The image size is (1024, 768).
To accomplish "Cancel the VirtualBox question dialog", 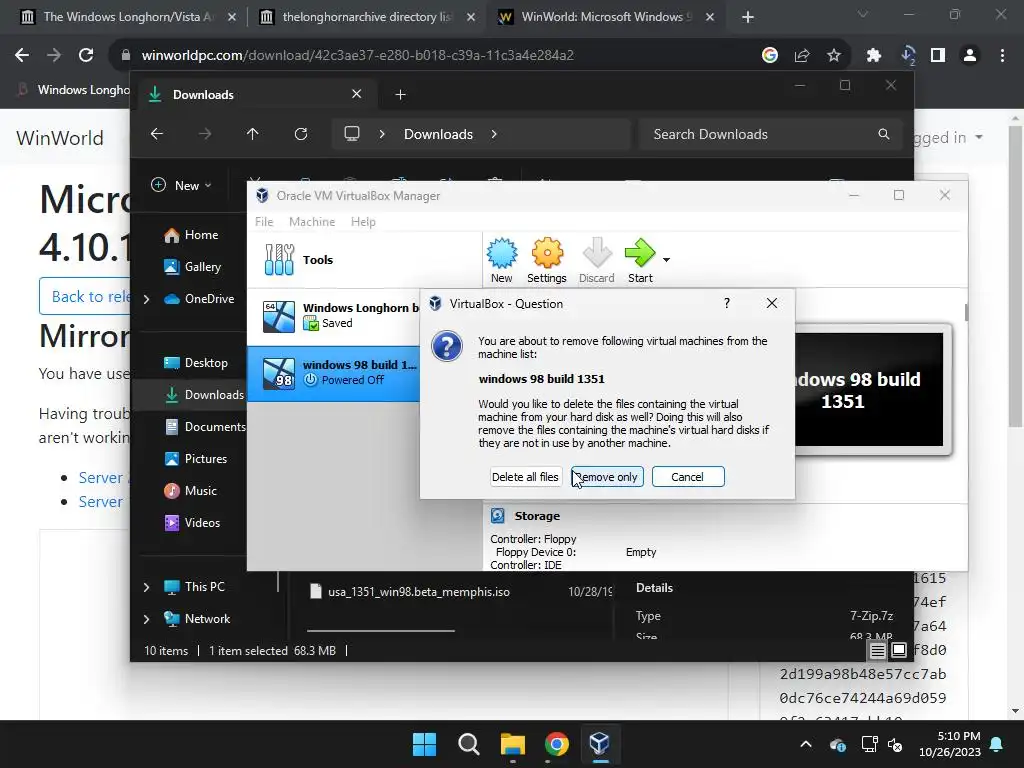I will point(688,477).
